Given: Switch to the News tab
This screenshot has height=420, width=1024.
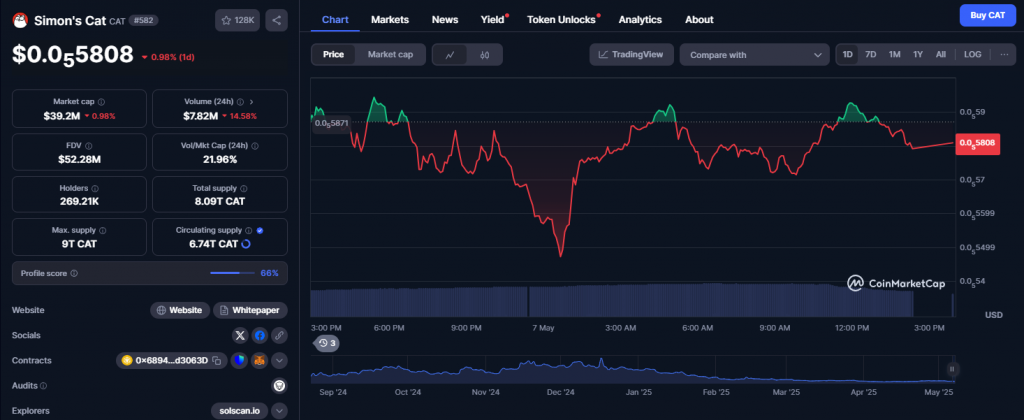Looking at the screenshot, I should (445, 20).
